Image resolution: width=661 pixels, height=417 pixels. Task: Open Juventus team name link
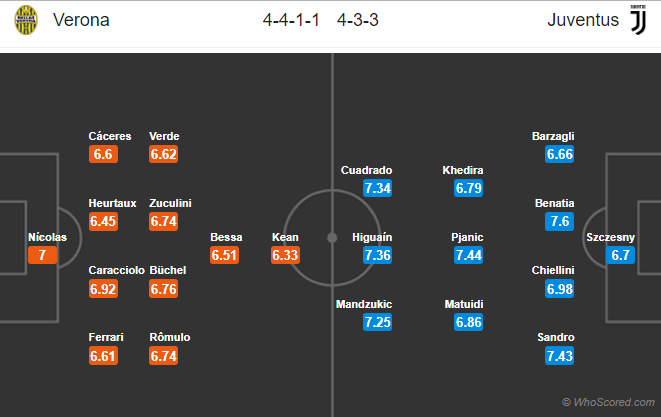pos(583,21)
